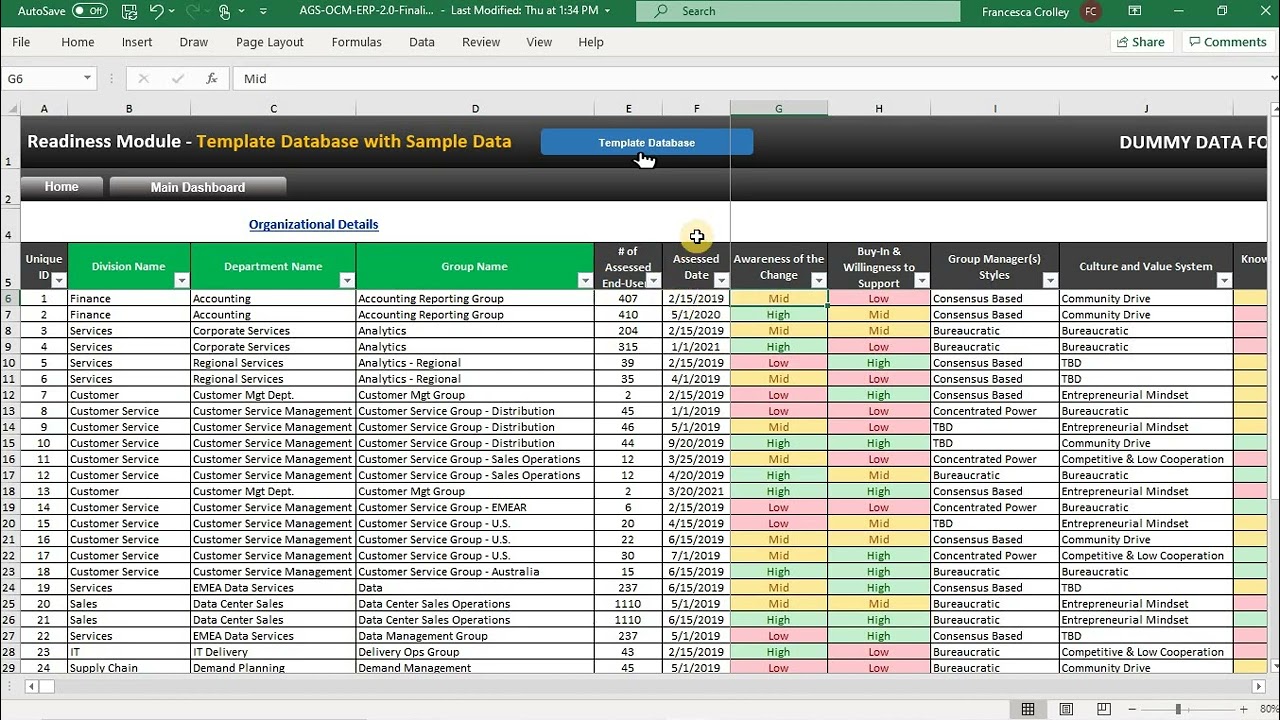Image resolution: width=1280 pixels, height=720 pixels.
Task: Click the Insert Function fx icon
Action: [211, 78]
